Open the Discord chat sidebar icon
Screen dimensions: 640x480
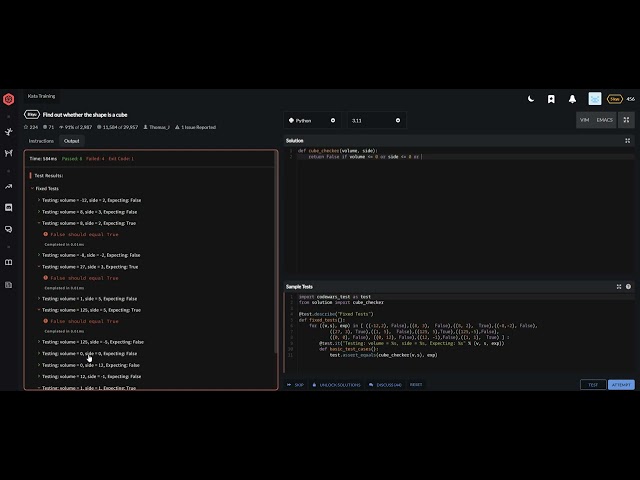pyautogui.click(x=9, y=207)
